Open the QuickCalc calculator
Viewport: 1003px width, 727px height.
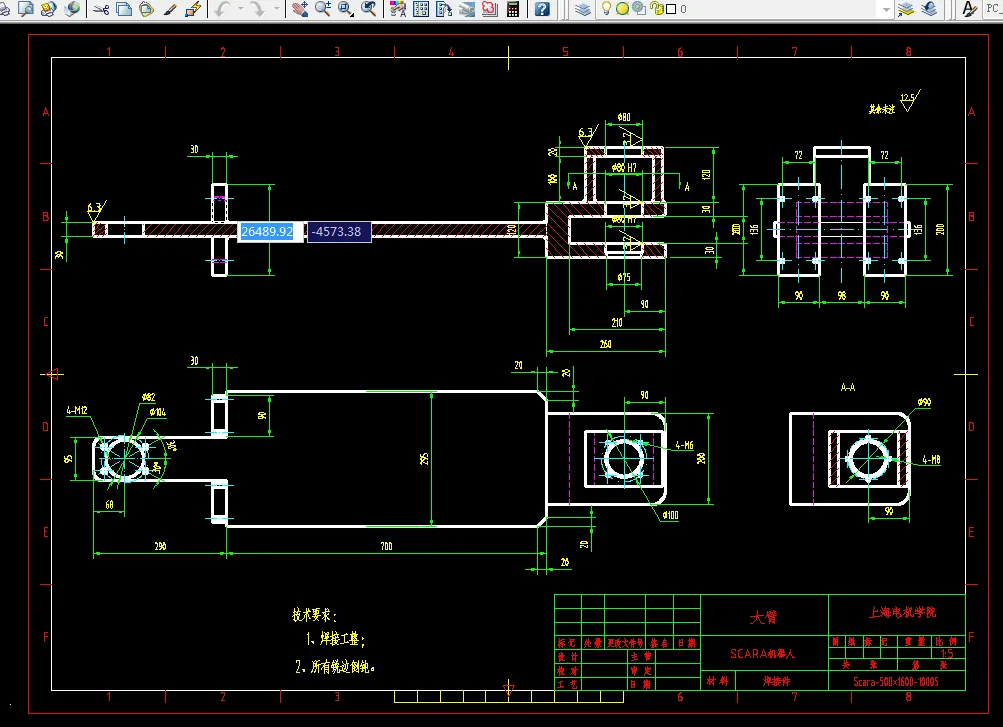(x=513, y=9)
